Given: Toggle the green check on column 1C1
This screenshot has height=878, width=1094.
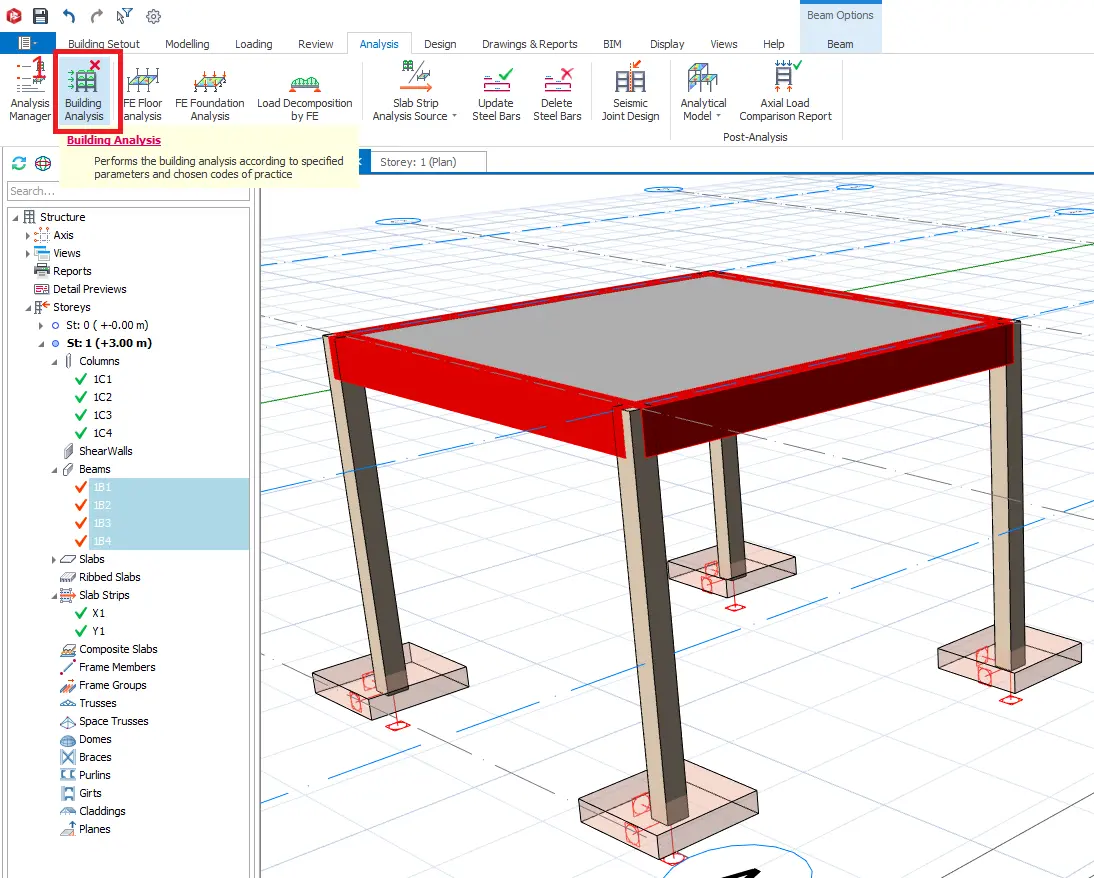Looking at the screenshot, I should (81, 379).
